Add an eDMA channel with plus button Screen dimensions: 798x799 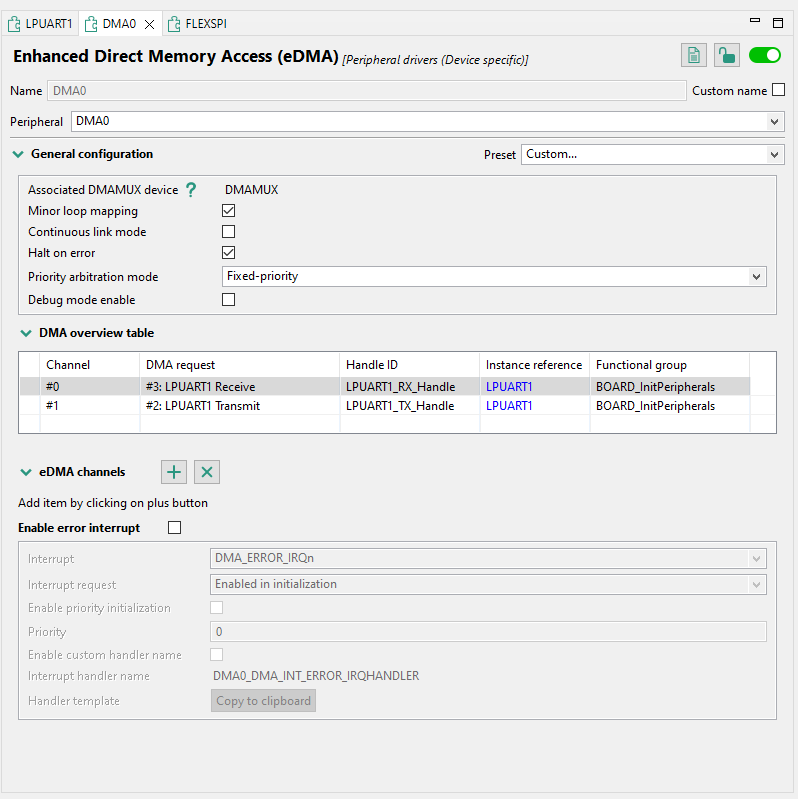[x=174, y=472]
